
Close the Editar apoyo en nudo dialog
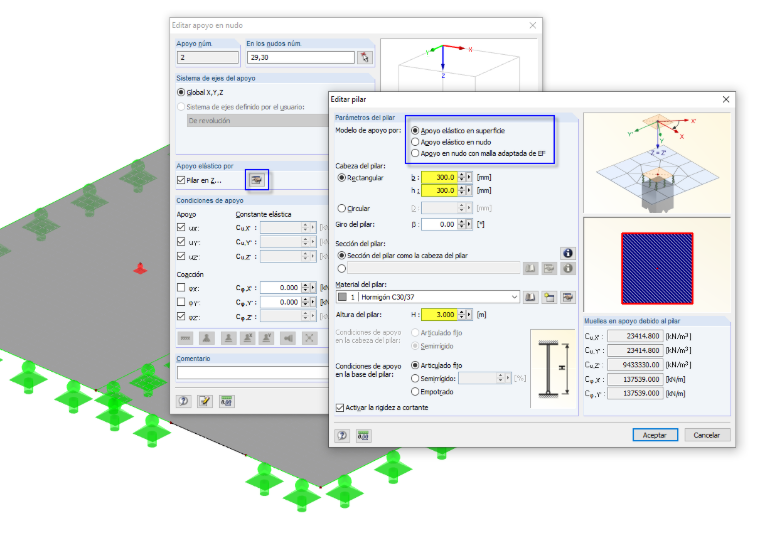(533, 25)
